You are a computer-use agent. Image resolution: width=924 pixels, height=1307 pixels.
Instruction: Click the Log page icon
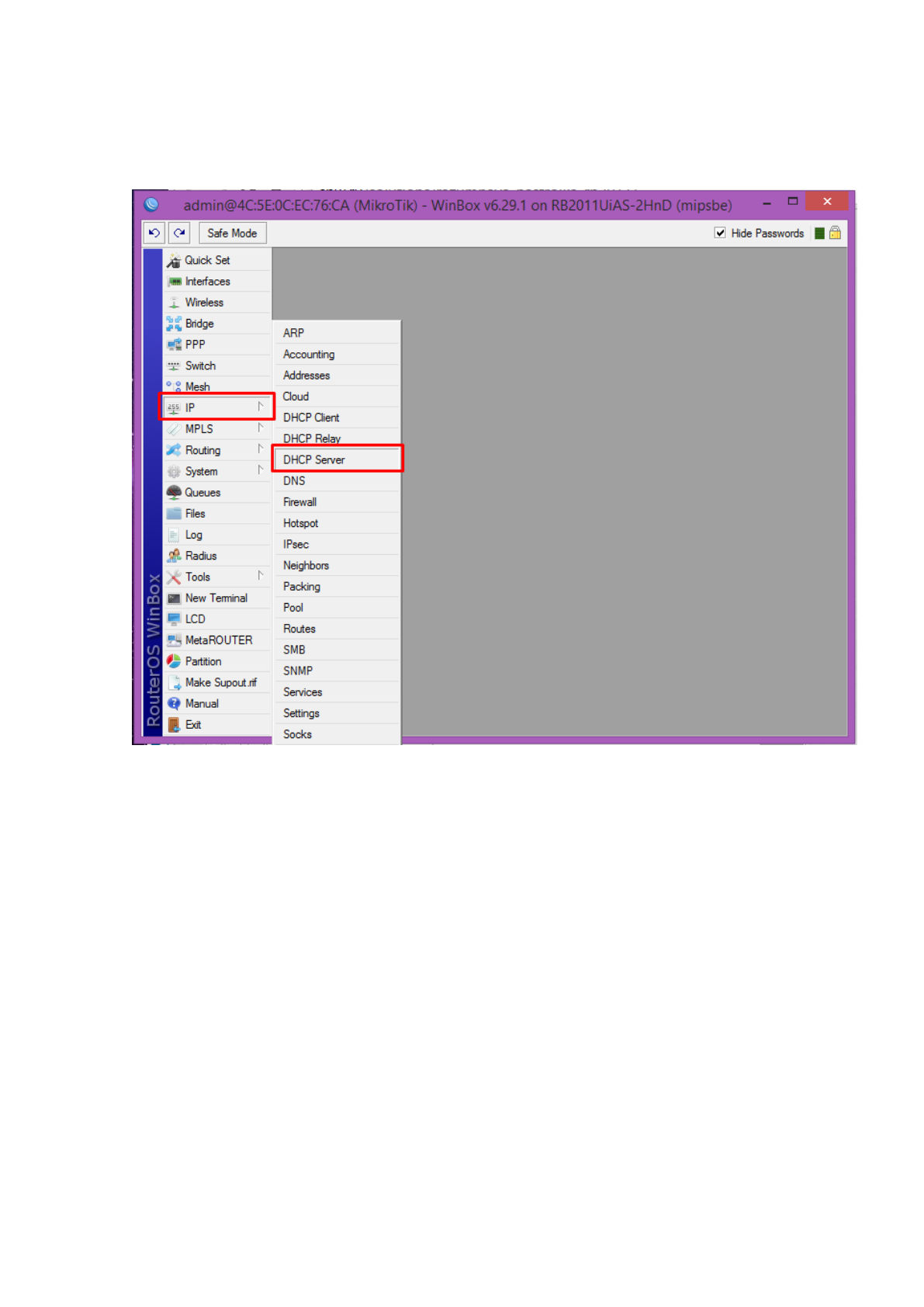[174, 535]
